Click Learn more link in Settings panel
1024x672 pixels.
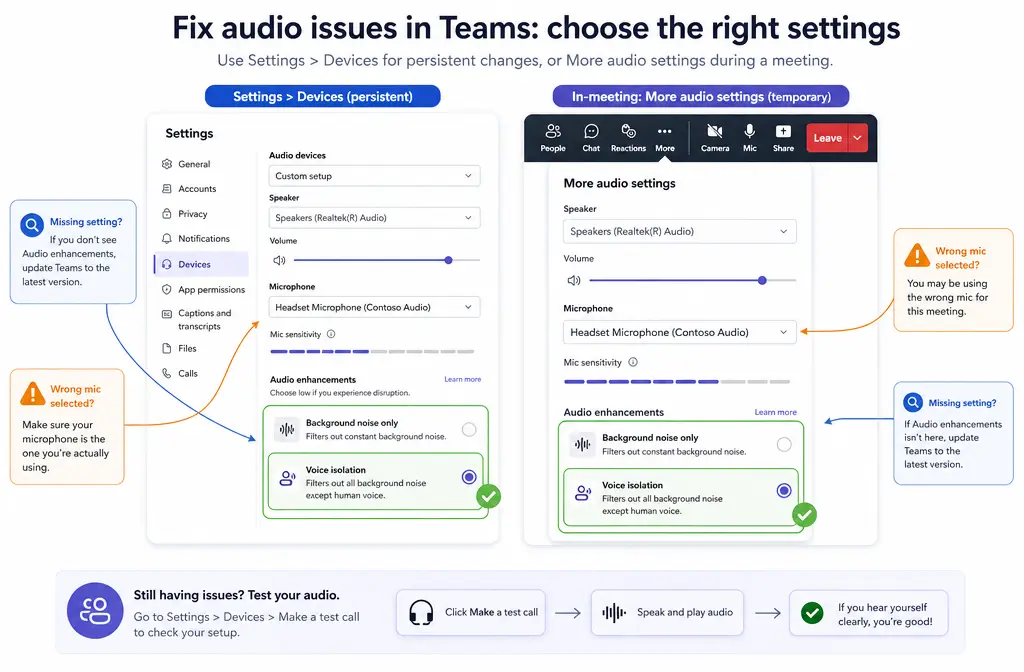point(462,379)
